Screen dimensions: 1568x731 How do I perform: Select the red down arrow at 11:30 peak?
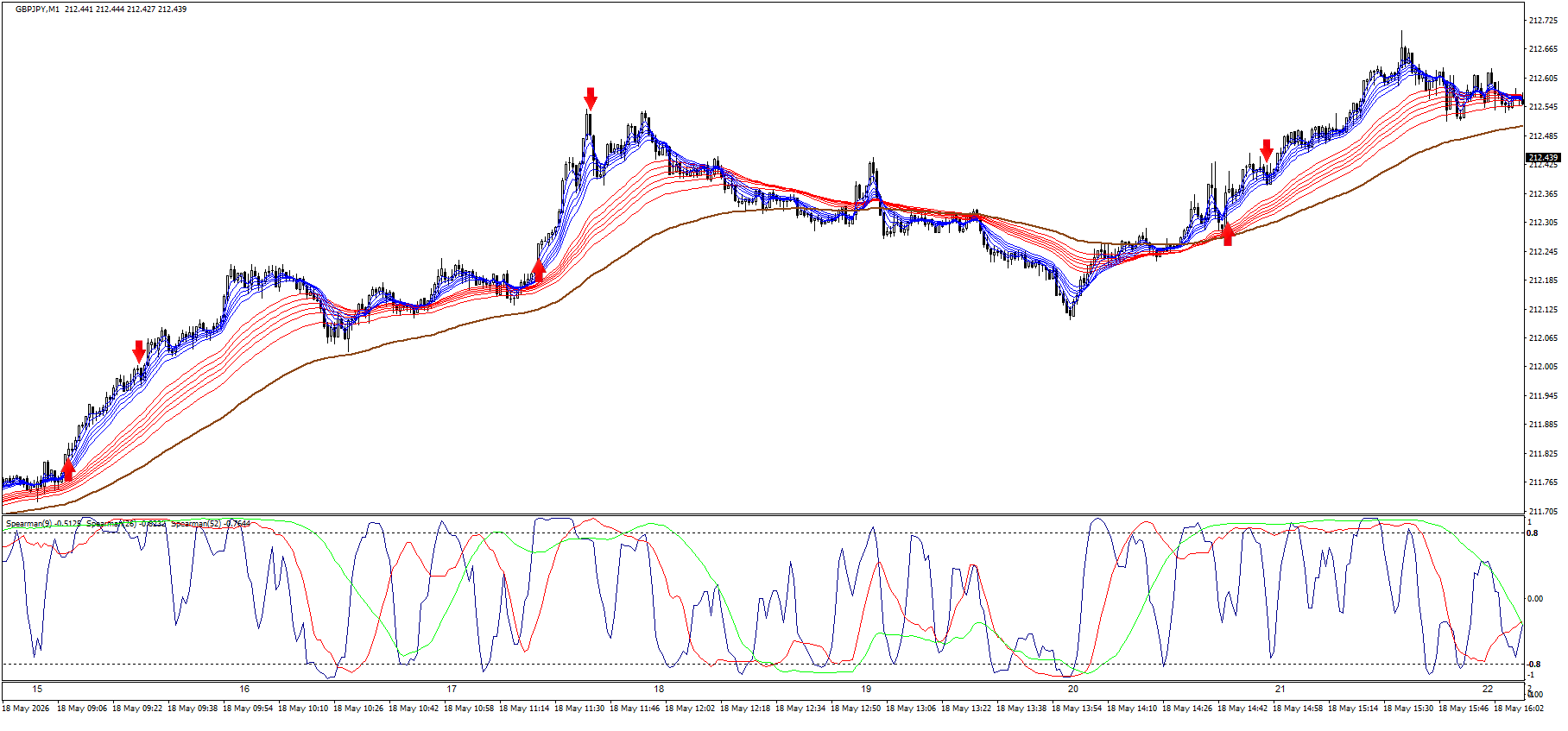tap(591, 98)
